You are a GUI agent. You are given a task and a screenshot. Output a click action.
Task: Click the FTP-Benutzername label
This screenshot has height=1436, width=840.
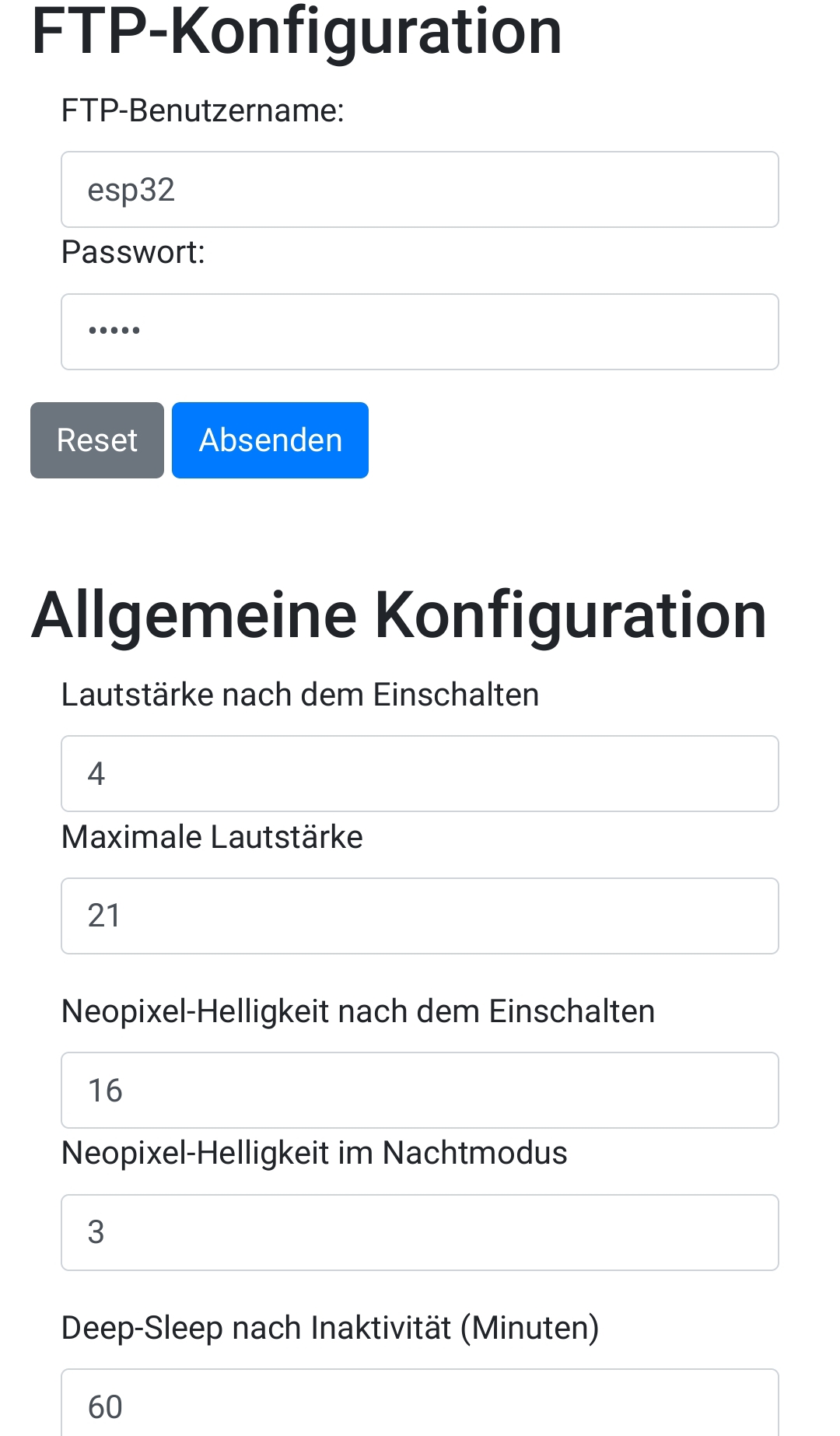tap(203, 111)
